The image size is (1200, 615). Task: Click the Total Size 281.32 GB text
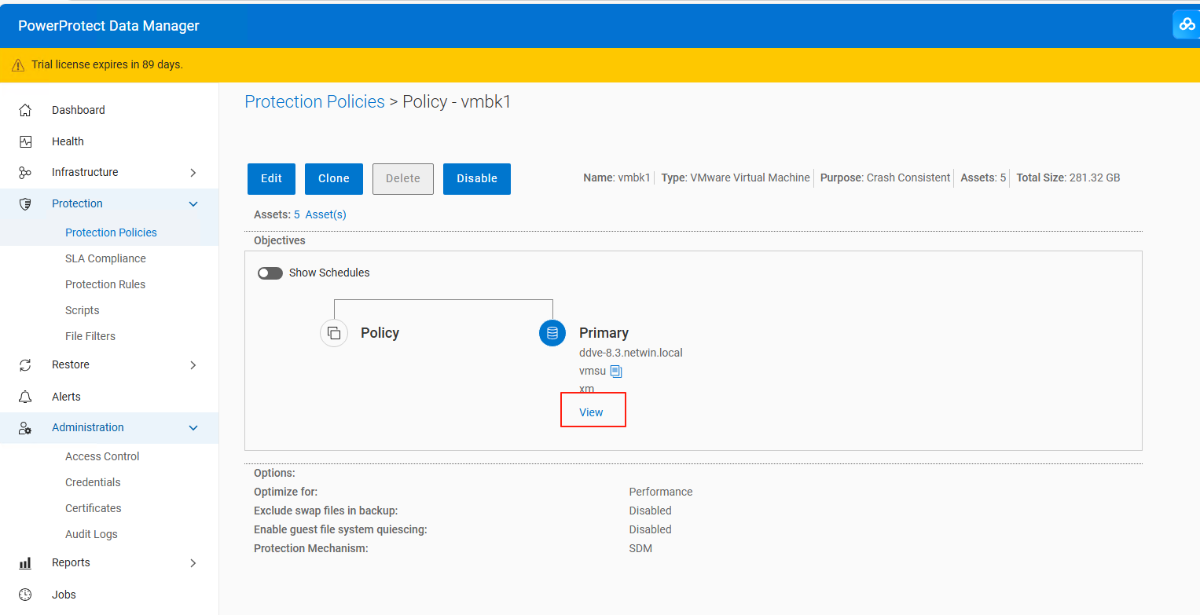(1068, 178)
